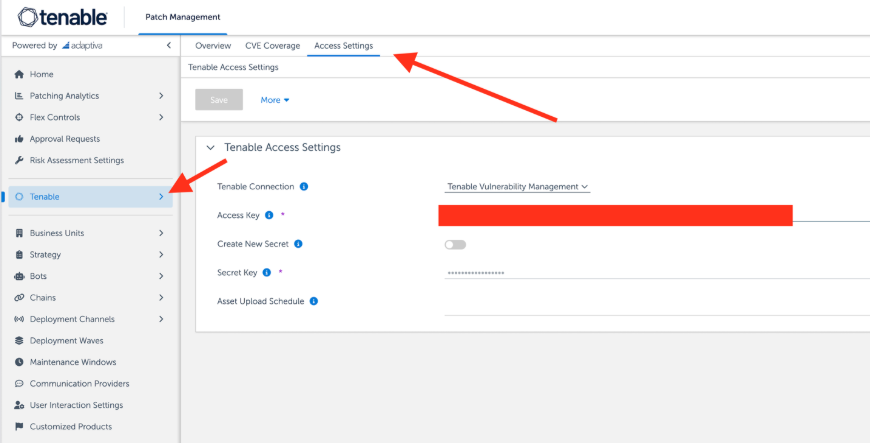
Task: Click info icon beside Tenable Connection
Action: pyautogui.click(x=304, y=187)
